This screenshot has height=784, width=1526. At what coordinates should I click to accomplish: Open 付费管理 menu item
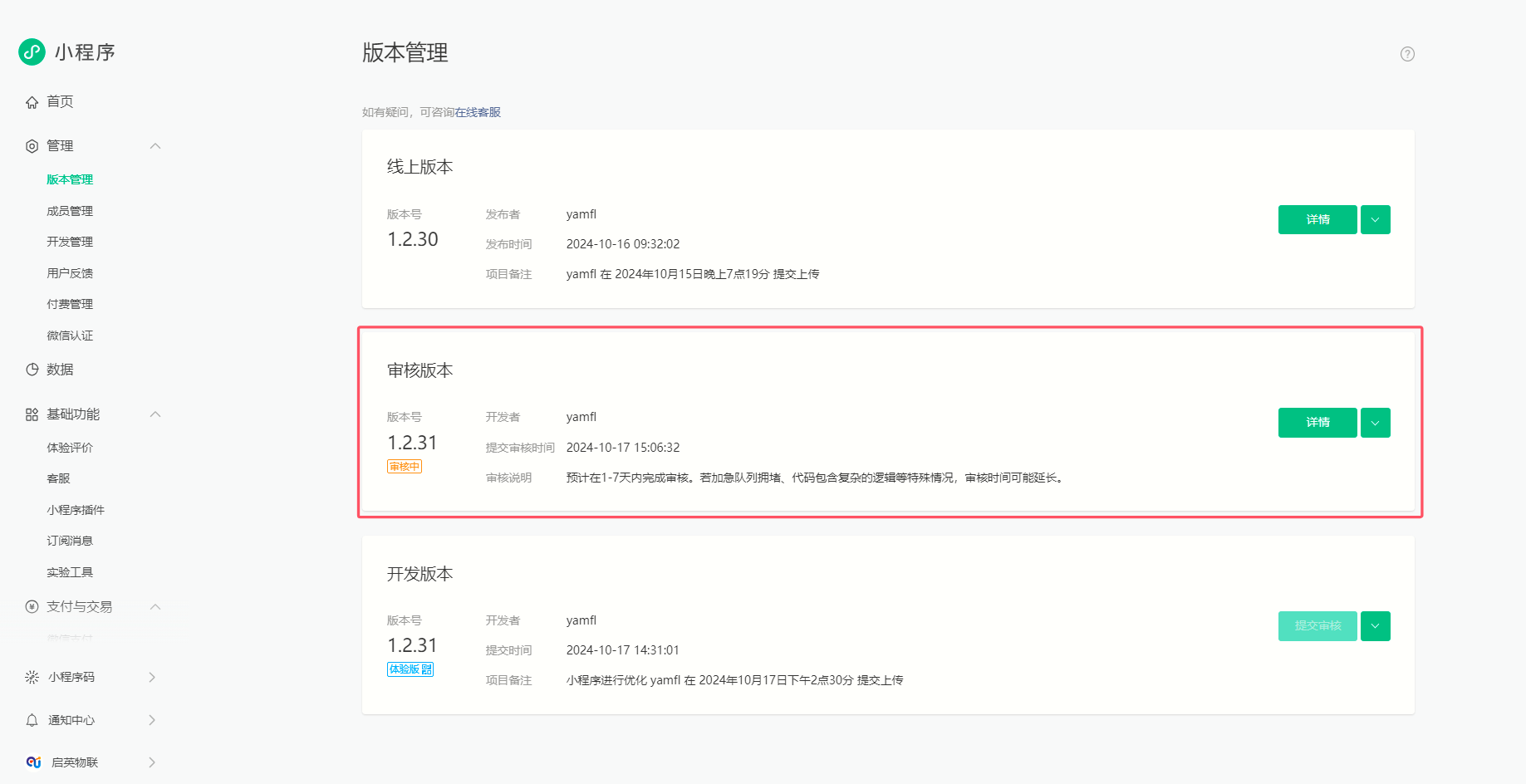70,304
